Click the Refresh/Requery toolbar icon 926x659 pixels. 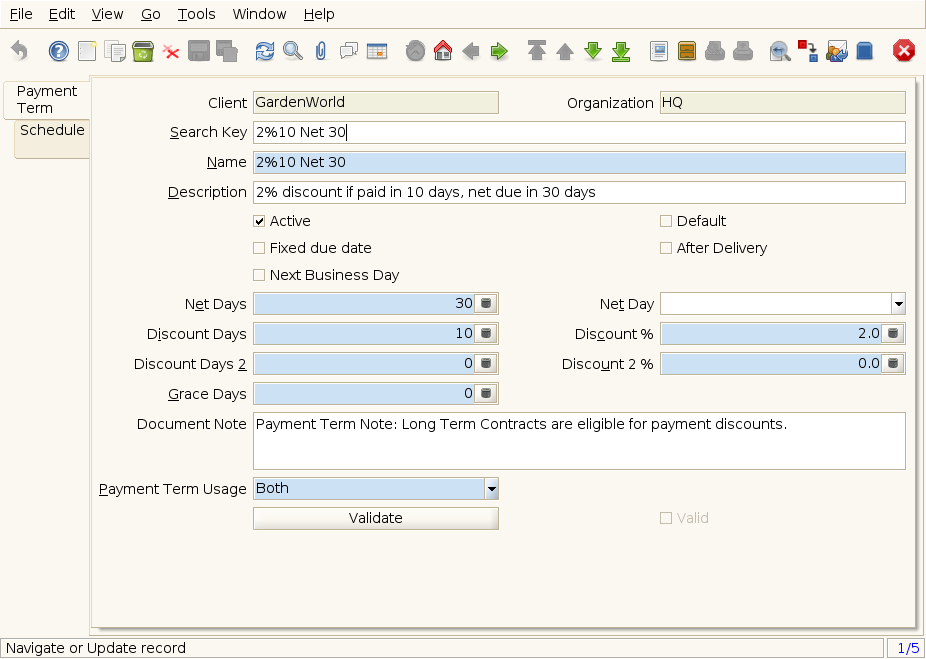coord(264,51)
